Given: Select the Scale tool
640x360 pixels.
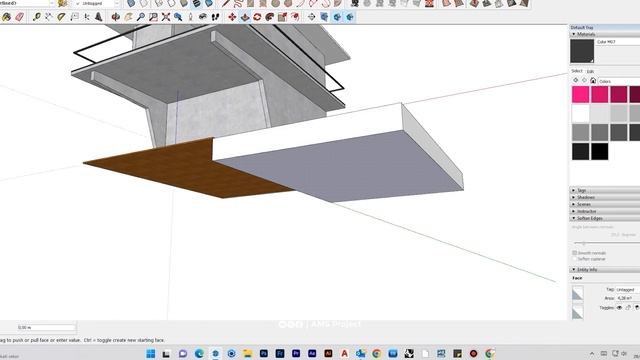Looking at the screenshot, I should click(282, 17).
